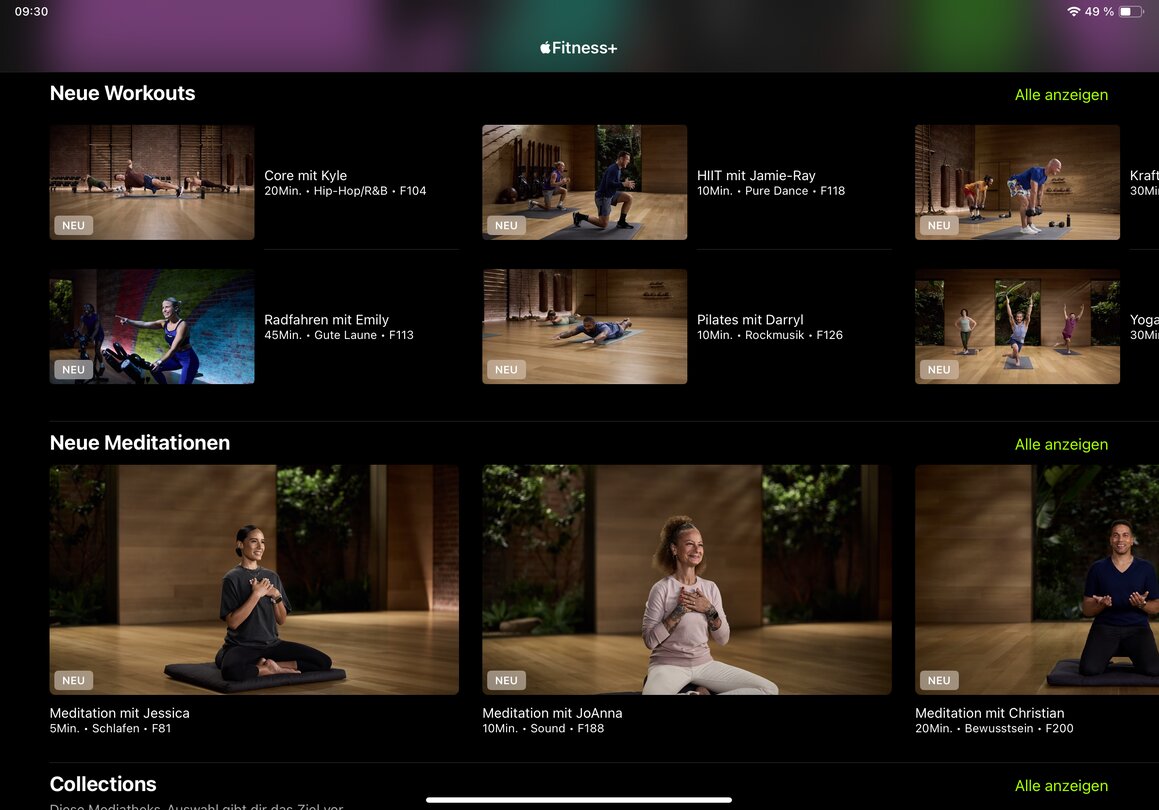This screenshot has height=810, width=1159.
Task: Tap the home indicator bar at bottom
Action: click(x=579, y=800)
